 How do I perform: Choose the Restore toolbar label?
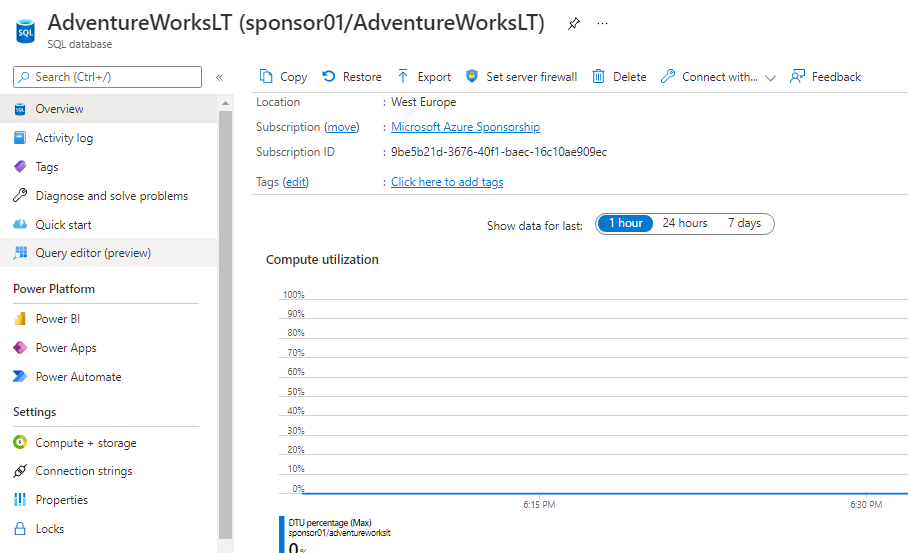(x=362, y=77)
